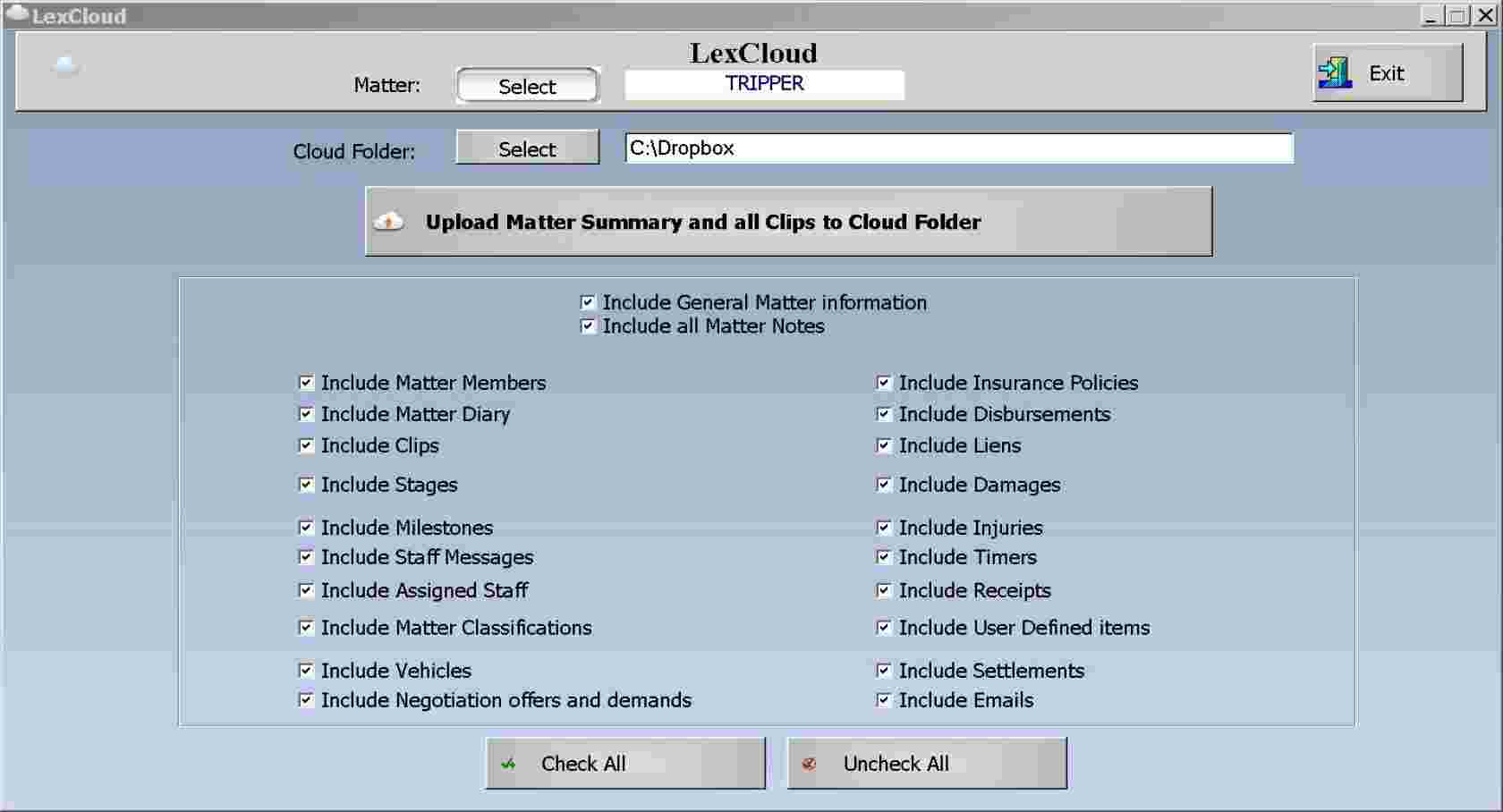The height and width of the screenshot is (812, 1503).
Task: Toggle Include Clips checkbox
Action: pos(306,445)
